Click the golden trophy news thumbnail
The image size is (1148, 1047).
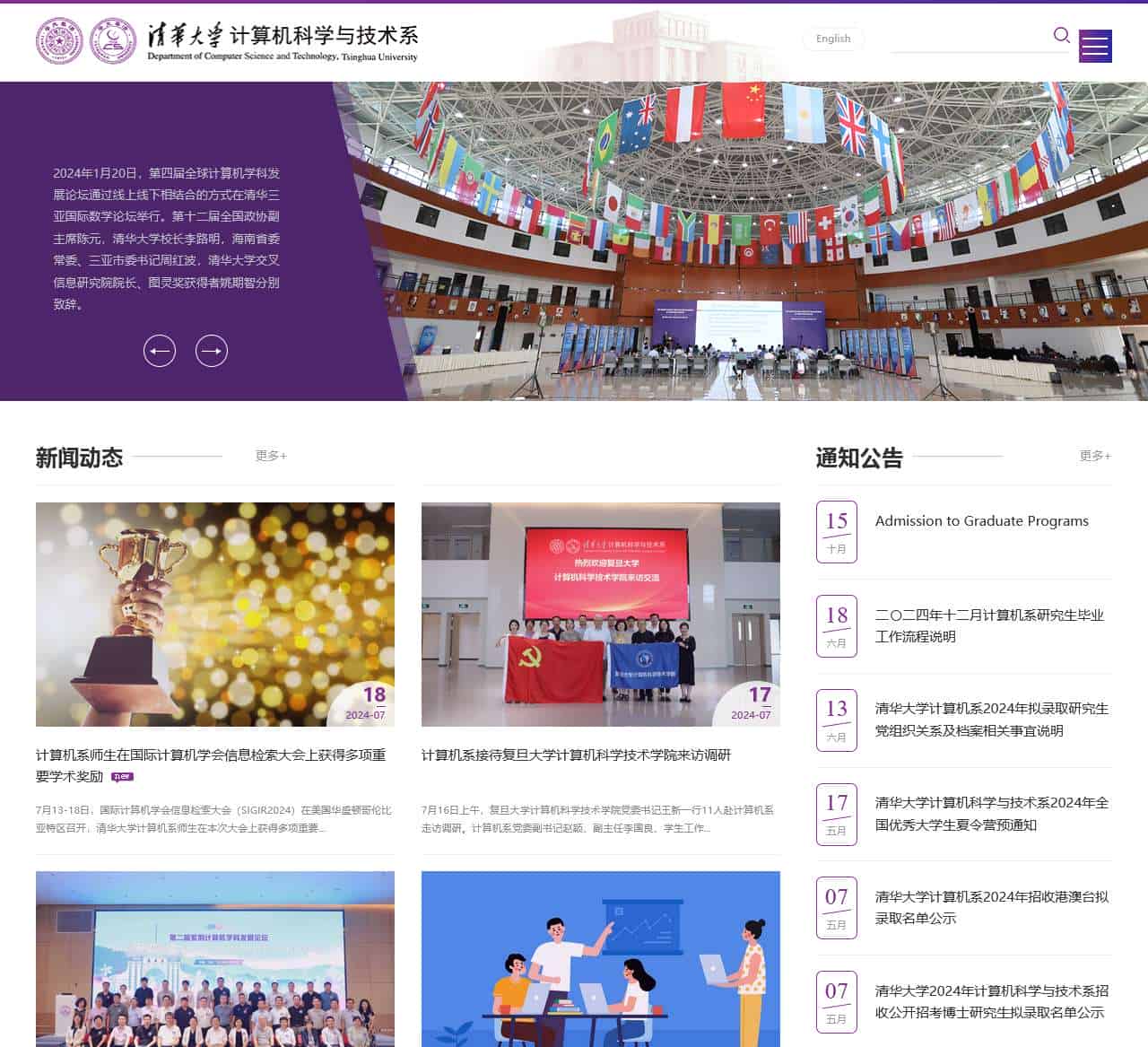tap(213, 614)
